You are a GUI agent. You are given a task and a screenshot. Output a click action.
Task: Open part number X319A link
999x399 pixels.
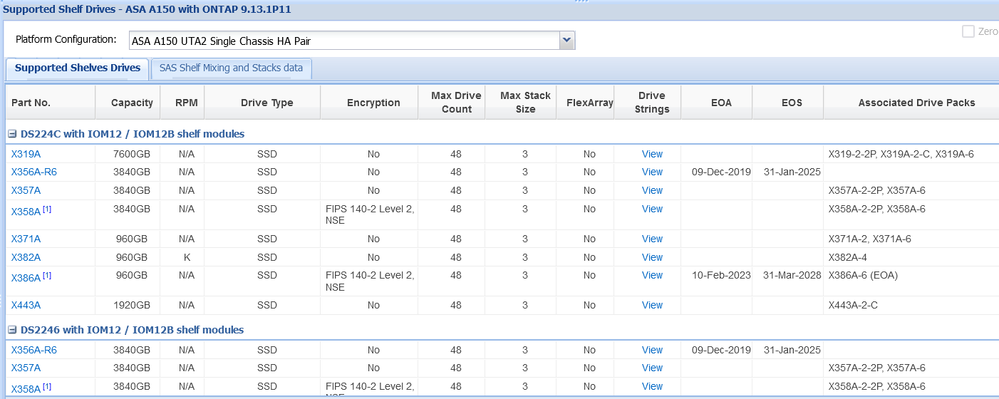point(26,154)
